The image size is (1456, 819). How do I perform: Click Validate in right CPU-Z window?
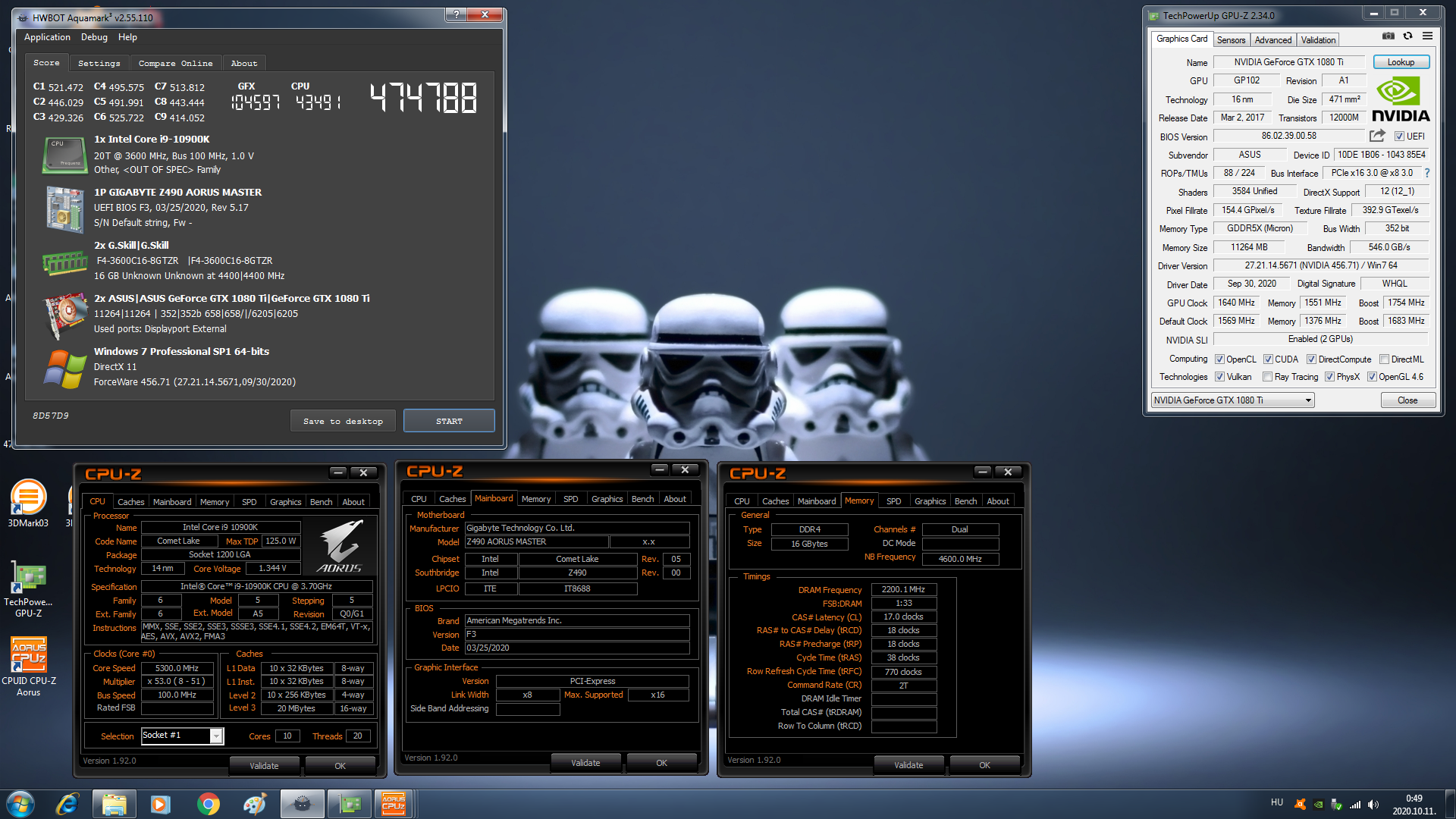(x=908, y=765)
